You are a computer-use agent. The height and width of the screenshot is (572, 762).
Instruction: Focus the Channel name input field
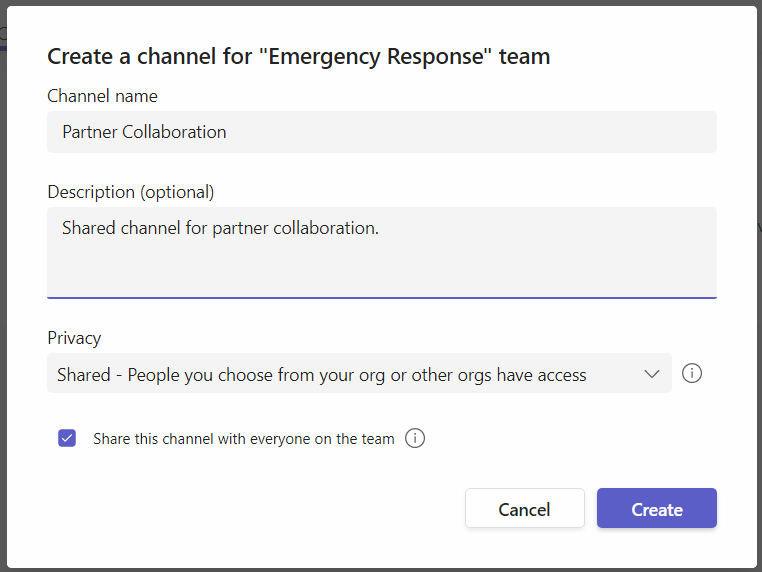click(x=381, y=132)
